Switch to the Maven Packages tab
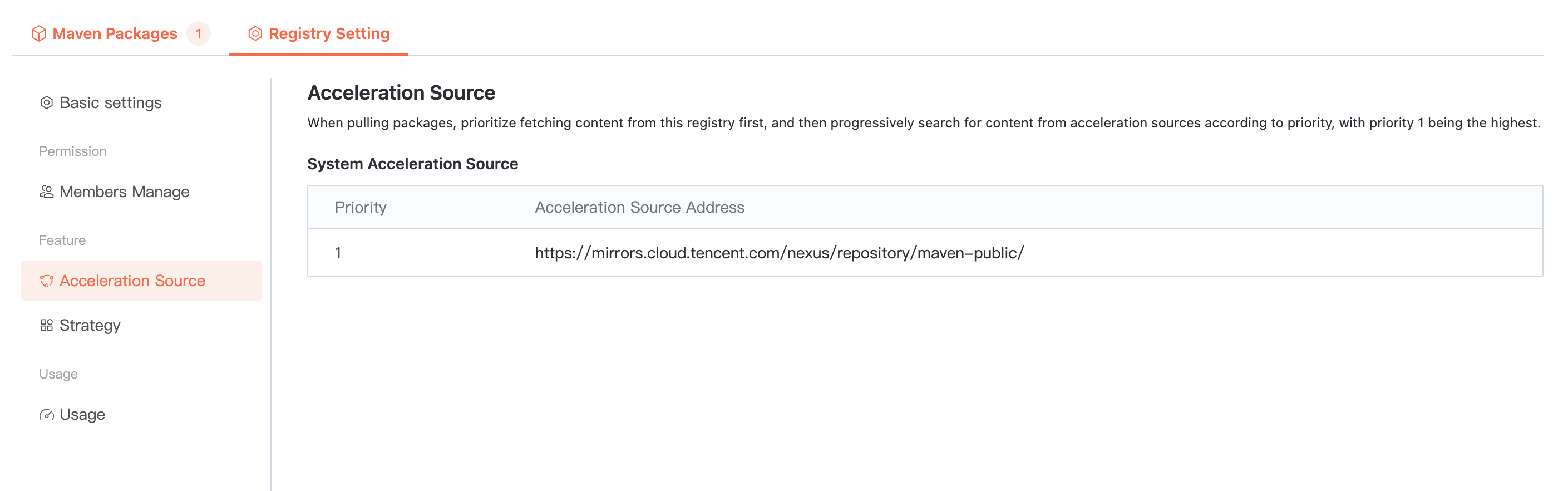The height and width of the screenshot is (491, 1568). tap(115, 33)
